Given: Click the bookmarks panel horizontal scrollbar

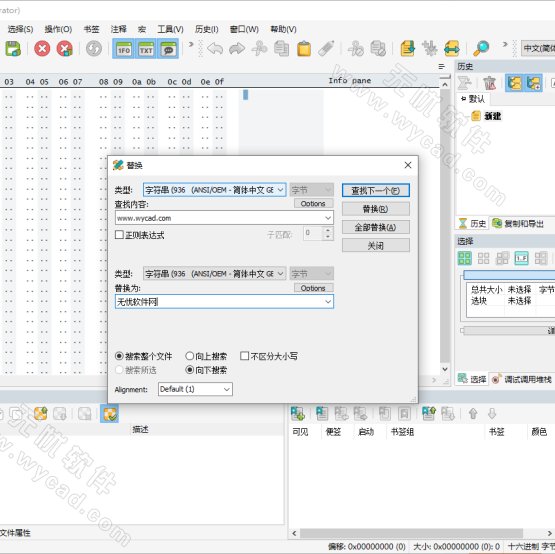Looking at the screenshot, I should point(411,533).
